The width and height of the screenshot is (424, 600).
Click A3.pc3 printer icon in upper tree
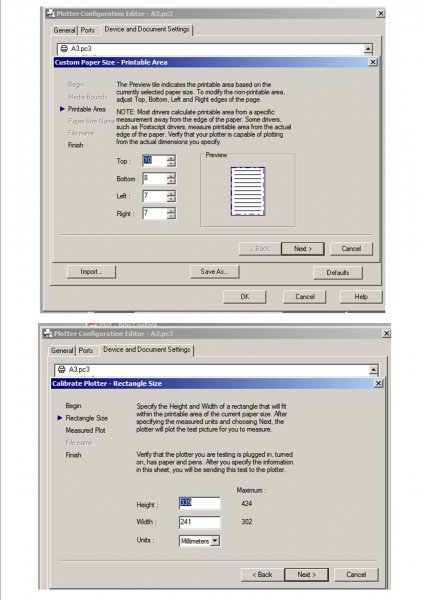[x=64, y=49]
